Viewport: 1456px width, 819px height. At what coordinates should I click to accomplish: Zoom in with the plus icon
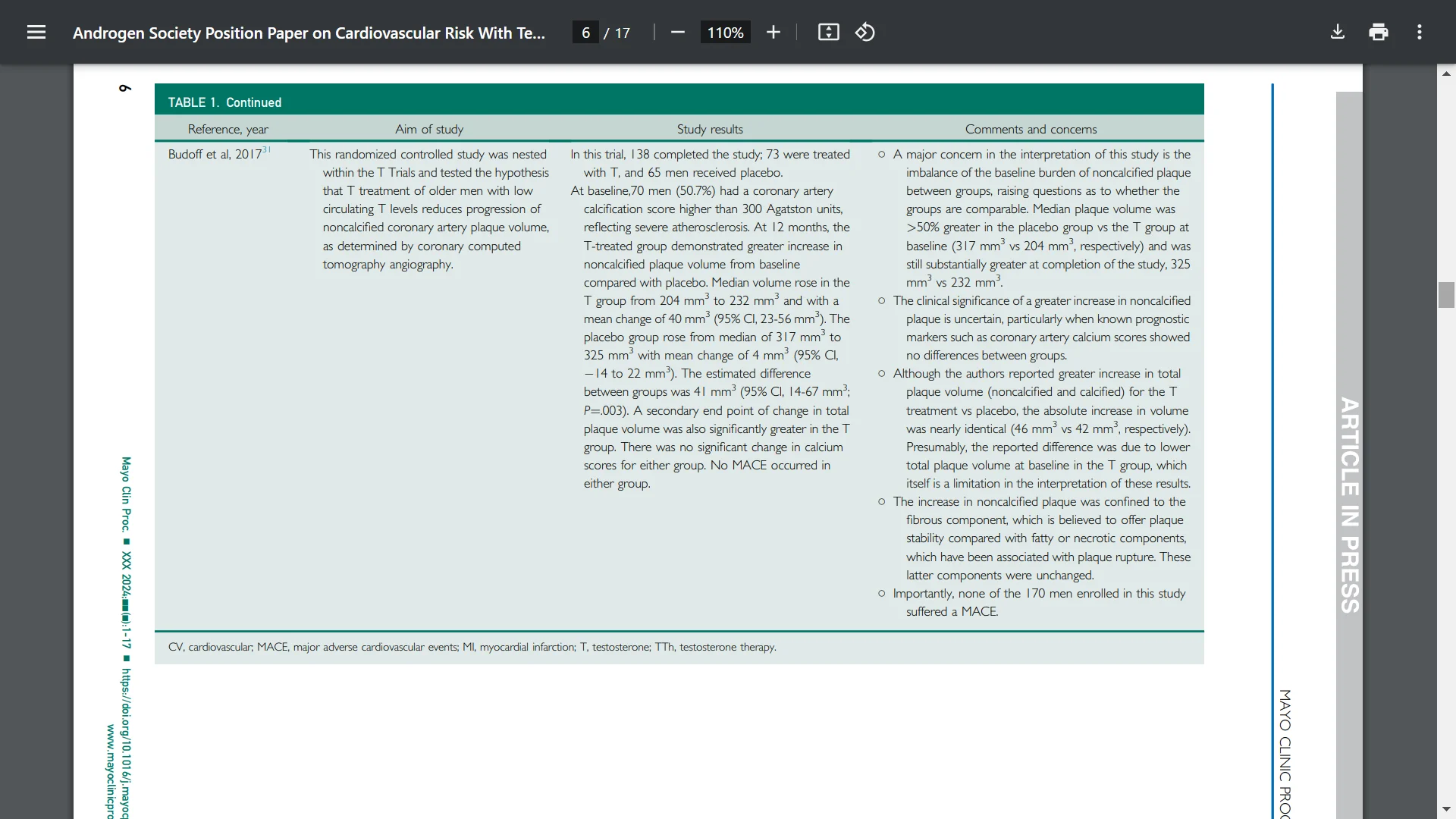pyautogui.click(x=773, y=32)
